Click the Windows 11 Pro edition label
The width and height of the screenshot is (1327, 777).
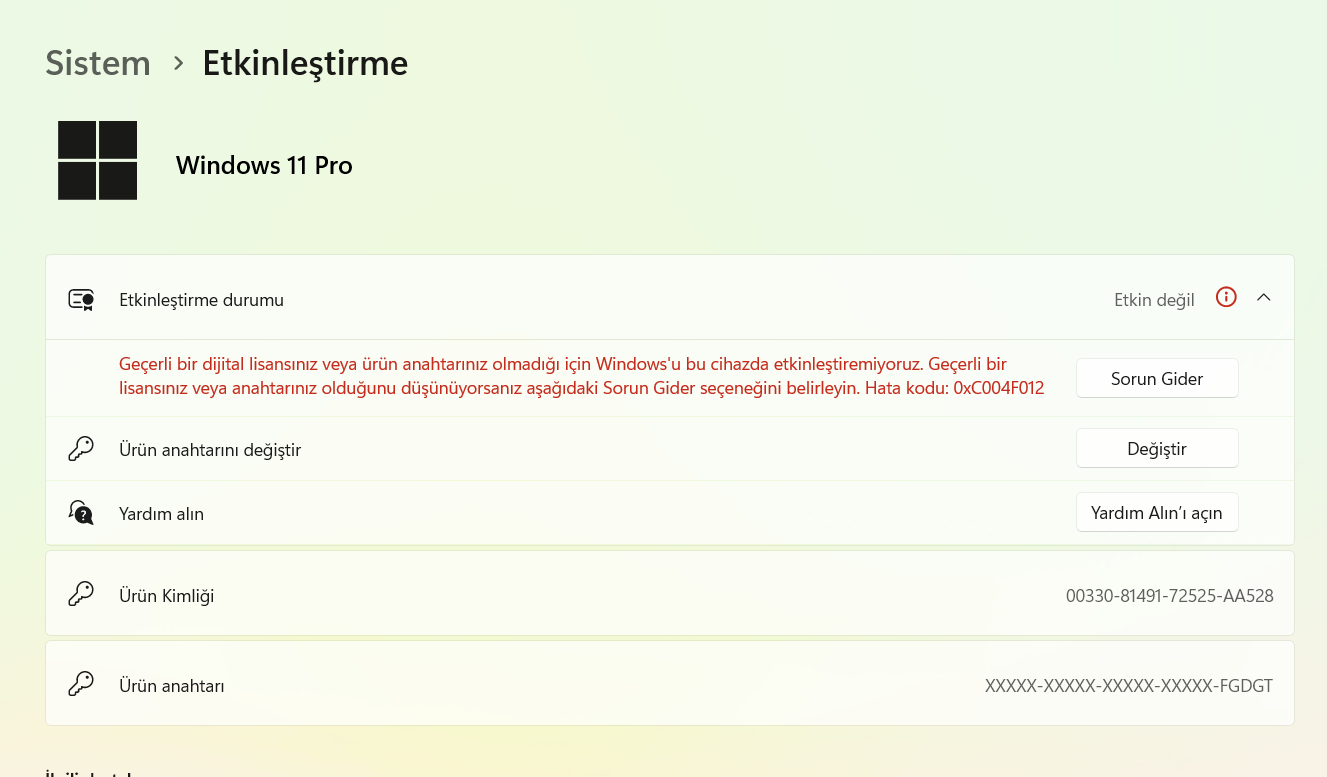[264, 165]
